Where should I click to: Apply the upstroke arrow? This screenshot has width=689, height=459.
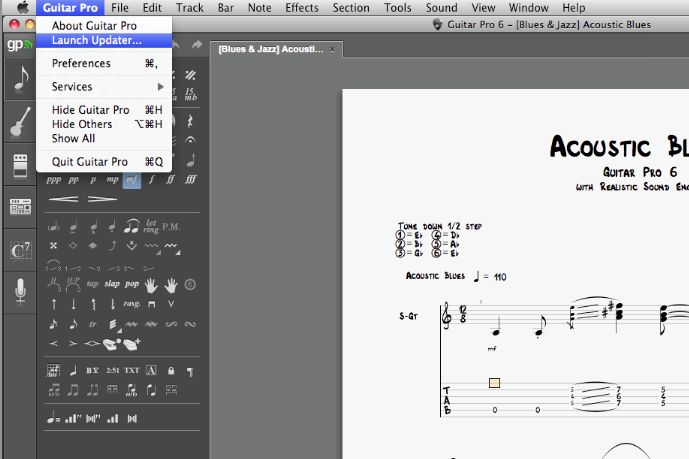coord(54,304)
